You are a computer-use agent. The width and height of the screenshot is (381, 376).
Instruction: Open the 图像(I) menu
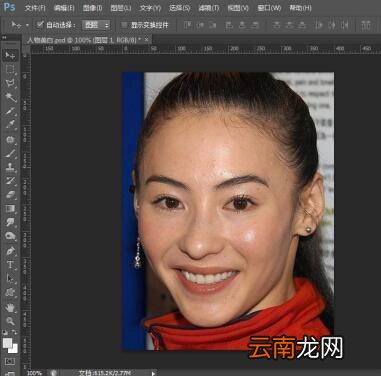92,8
